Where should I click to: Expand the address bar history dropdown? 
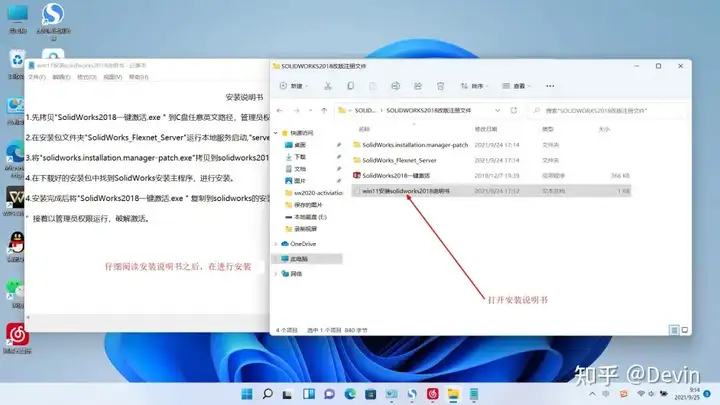tap(497, 111)
